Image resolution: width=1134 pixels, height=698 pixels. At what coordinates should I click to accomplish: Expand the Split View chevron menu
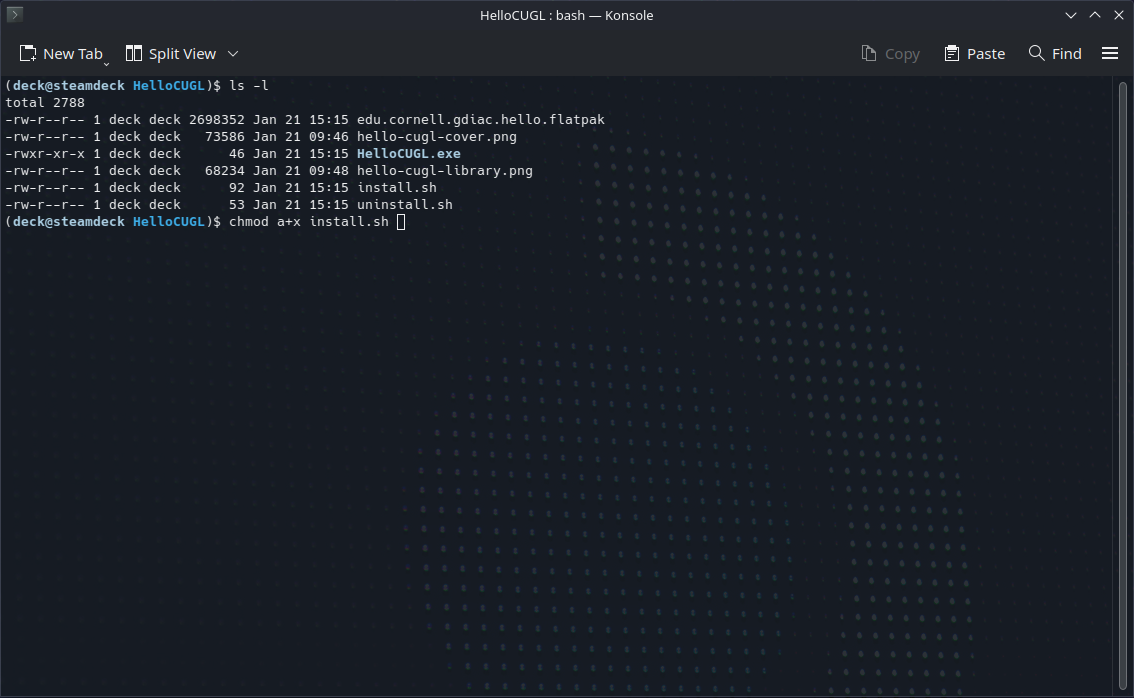click(233, 54)
